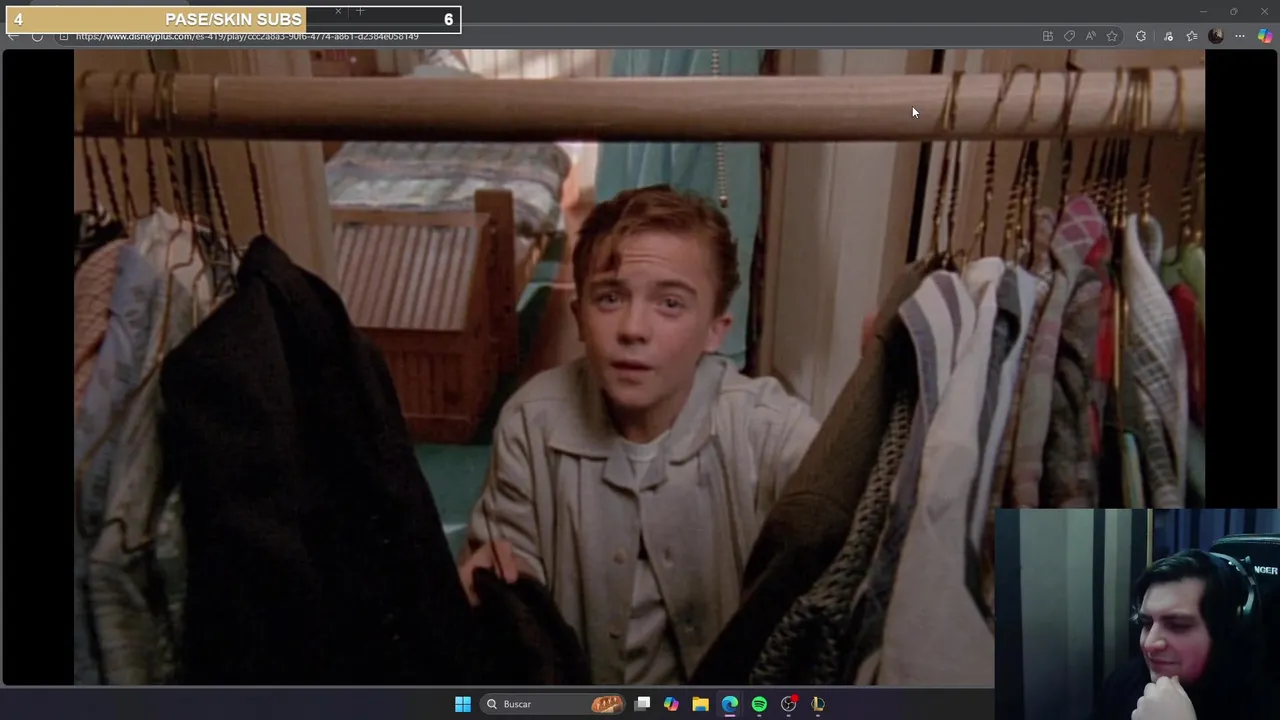
Task: Close the current browser tab
Action: (x=338, y=11)
